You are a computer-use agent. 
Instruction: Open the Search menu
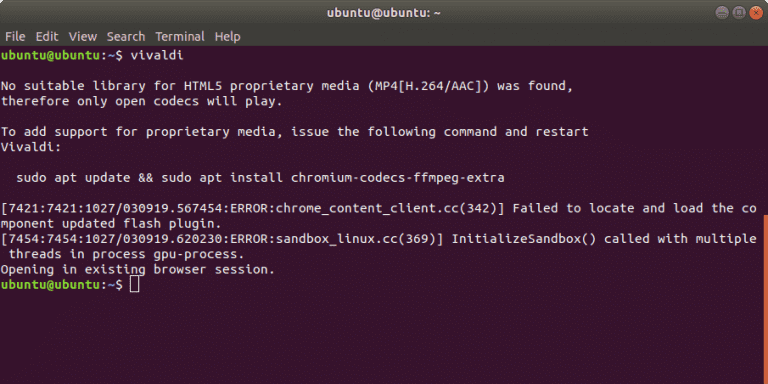(x=126, y=36)
